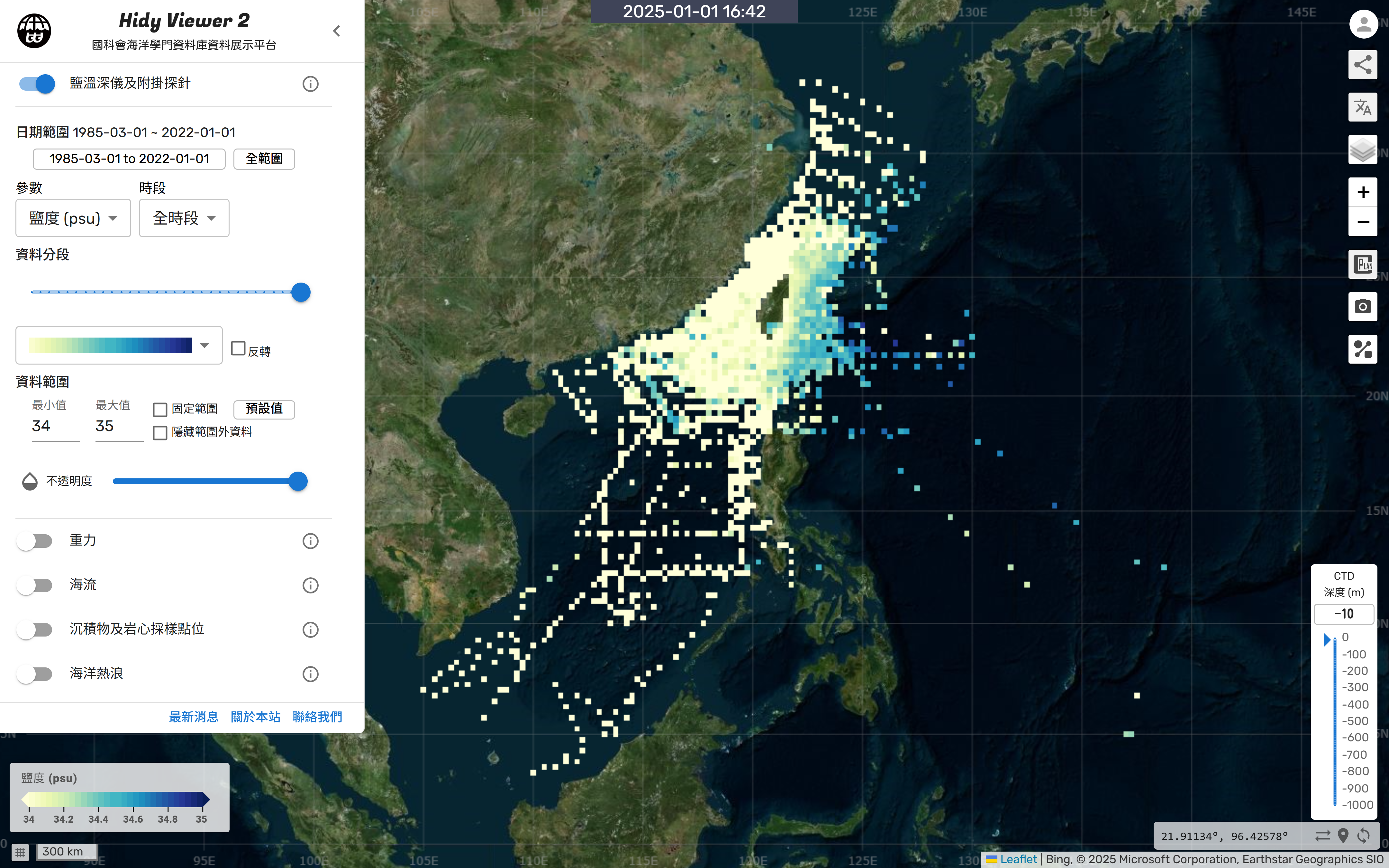1389x868 pixels.
Task: Toggle the grid icon near scale bar
Action: click(x=20, y=852)
